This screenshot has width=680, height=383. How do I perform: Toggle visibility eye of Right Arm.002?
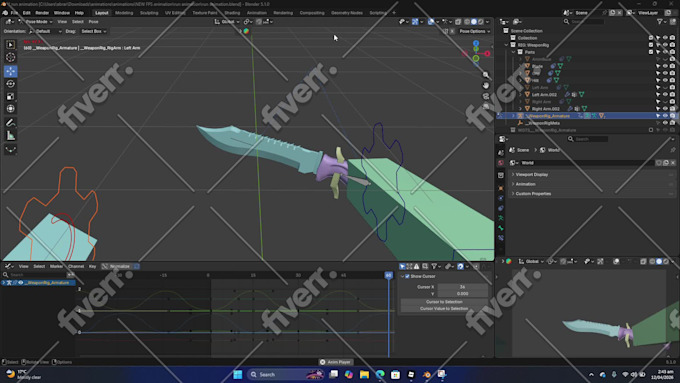[x=665, y=108]
